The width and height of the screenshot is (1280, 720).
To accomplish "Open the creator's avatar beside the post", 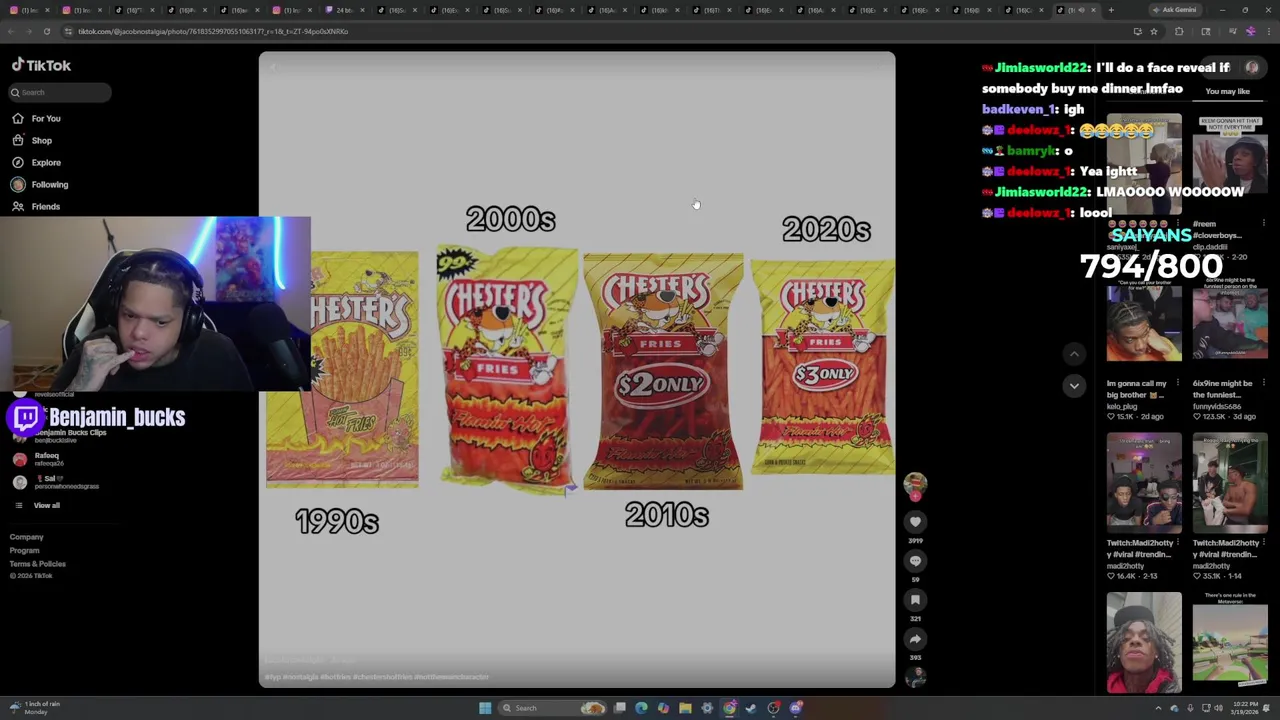I will coord(915,484).
